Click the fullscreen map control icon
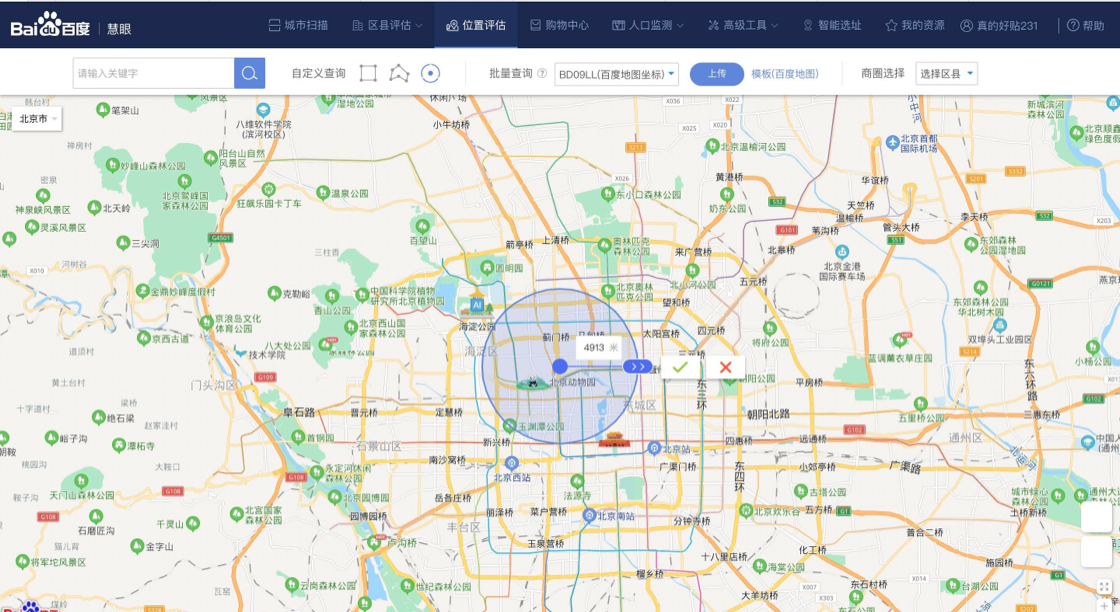Screen dimensions: 1120x612 point(1104,586)
